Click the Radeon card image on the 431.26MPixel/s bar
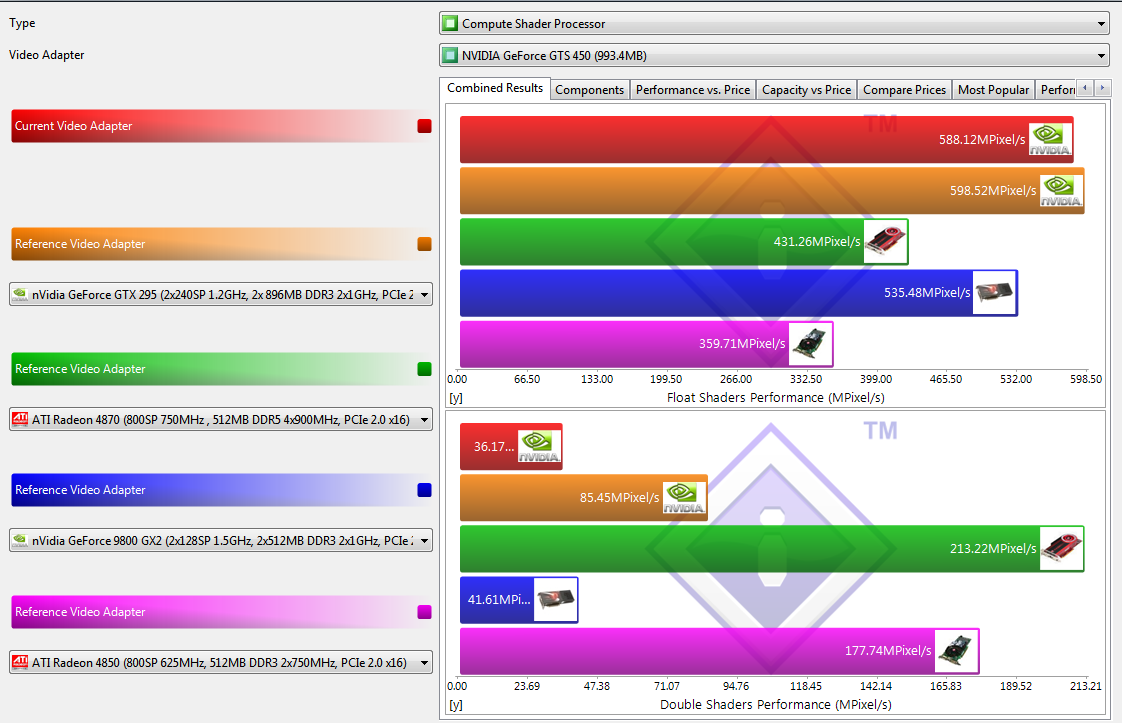This screenshot has width=1122, height=723. pyautogui.click(x=885, y=242)
